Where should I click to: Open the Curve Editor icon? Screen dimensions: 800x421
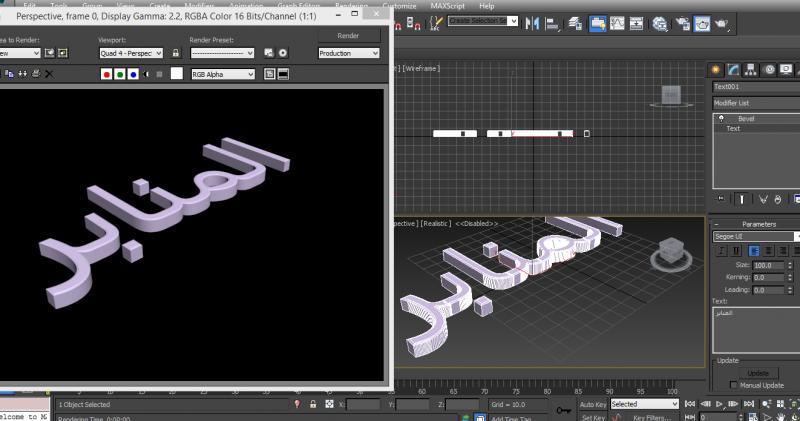(x=617, y=23)
